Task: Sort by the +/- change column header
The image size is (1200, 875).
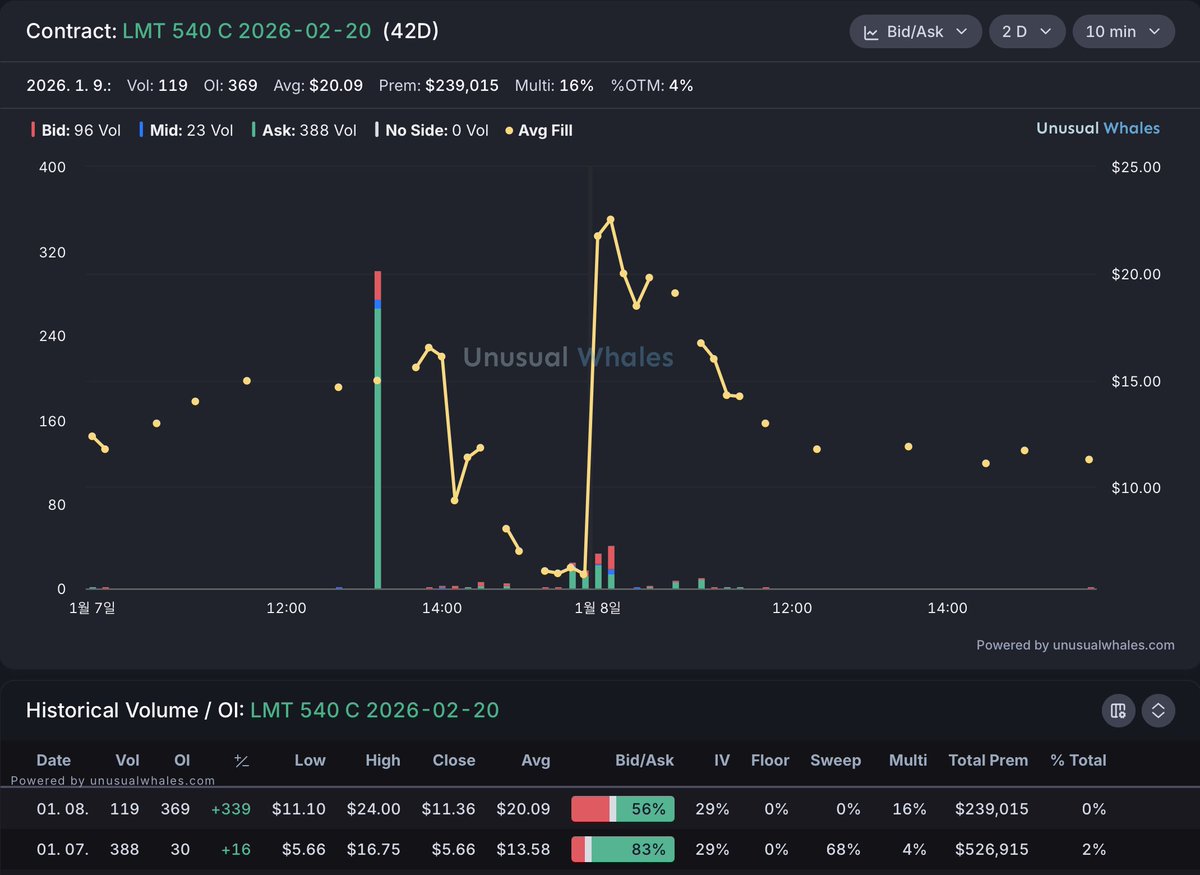Action: [x=241, y=761]
